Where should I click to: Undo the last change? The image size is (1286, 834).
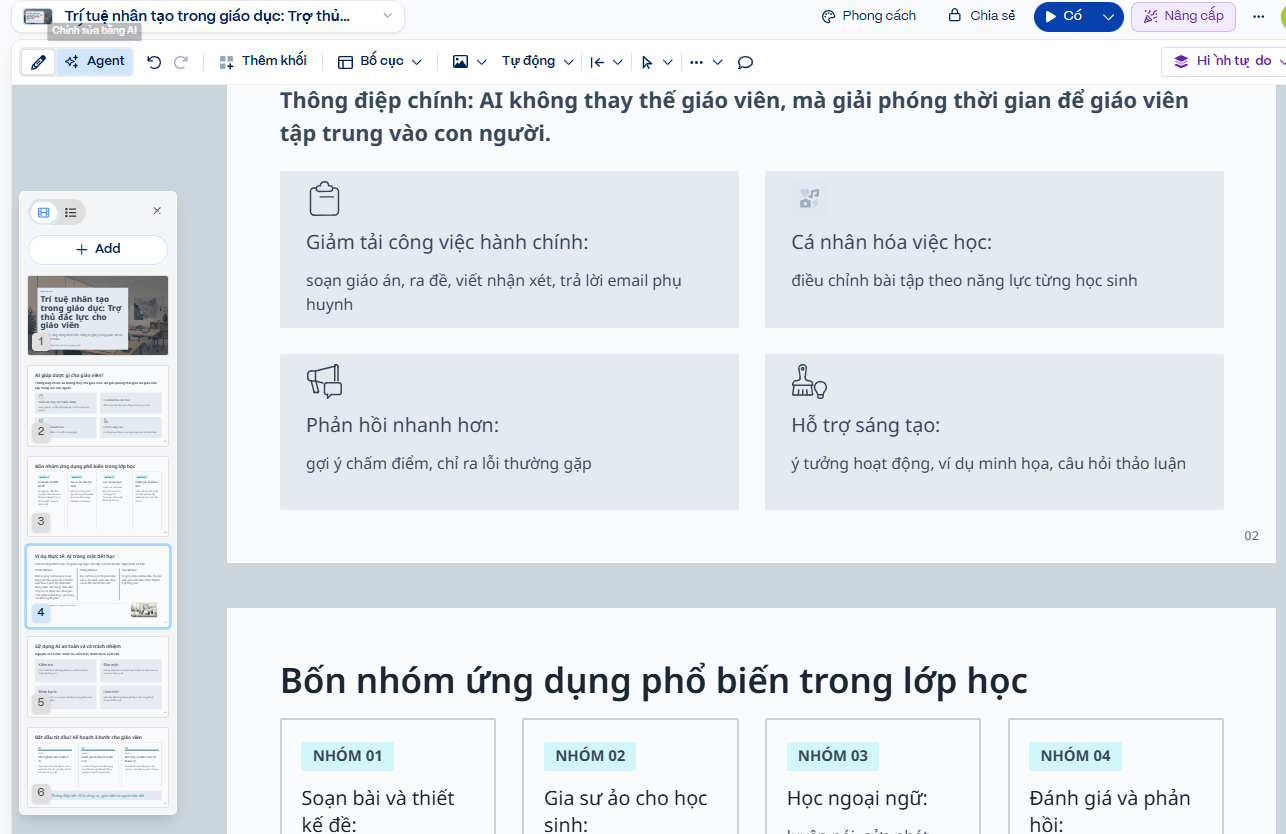pos(154,62)
